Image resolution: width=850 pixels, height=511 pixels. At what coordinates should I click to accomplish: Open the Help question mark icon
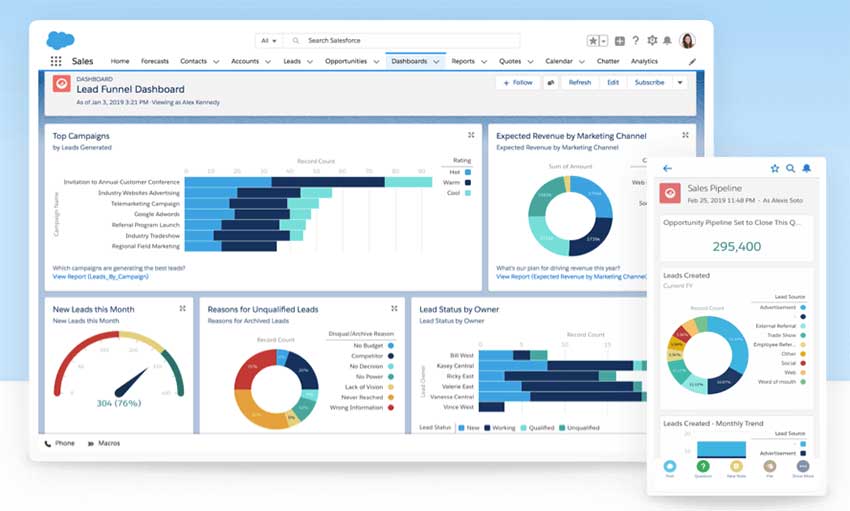coord(636,40)
